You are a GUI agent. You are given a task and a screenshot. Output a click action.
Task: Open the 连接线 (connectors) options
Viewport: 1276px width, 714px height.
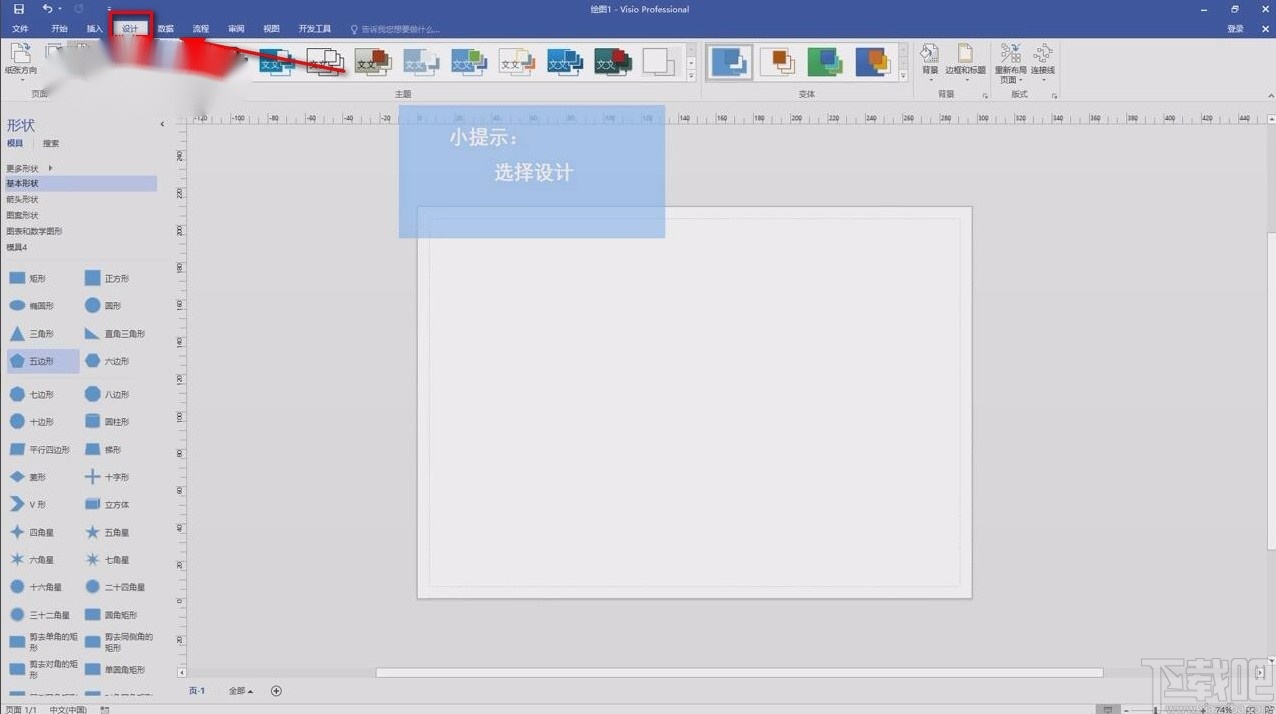pyautogui.click(x=1044, y=62)
